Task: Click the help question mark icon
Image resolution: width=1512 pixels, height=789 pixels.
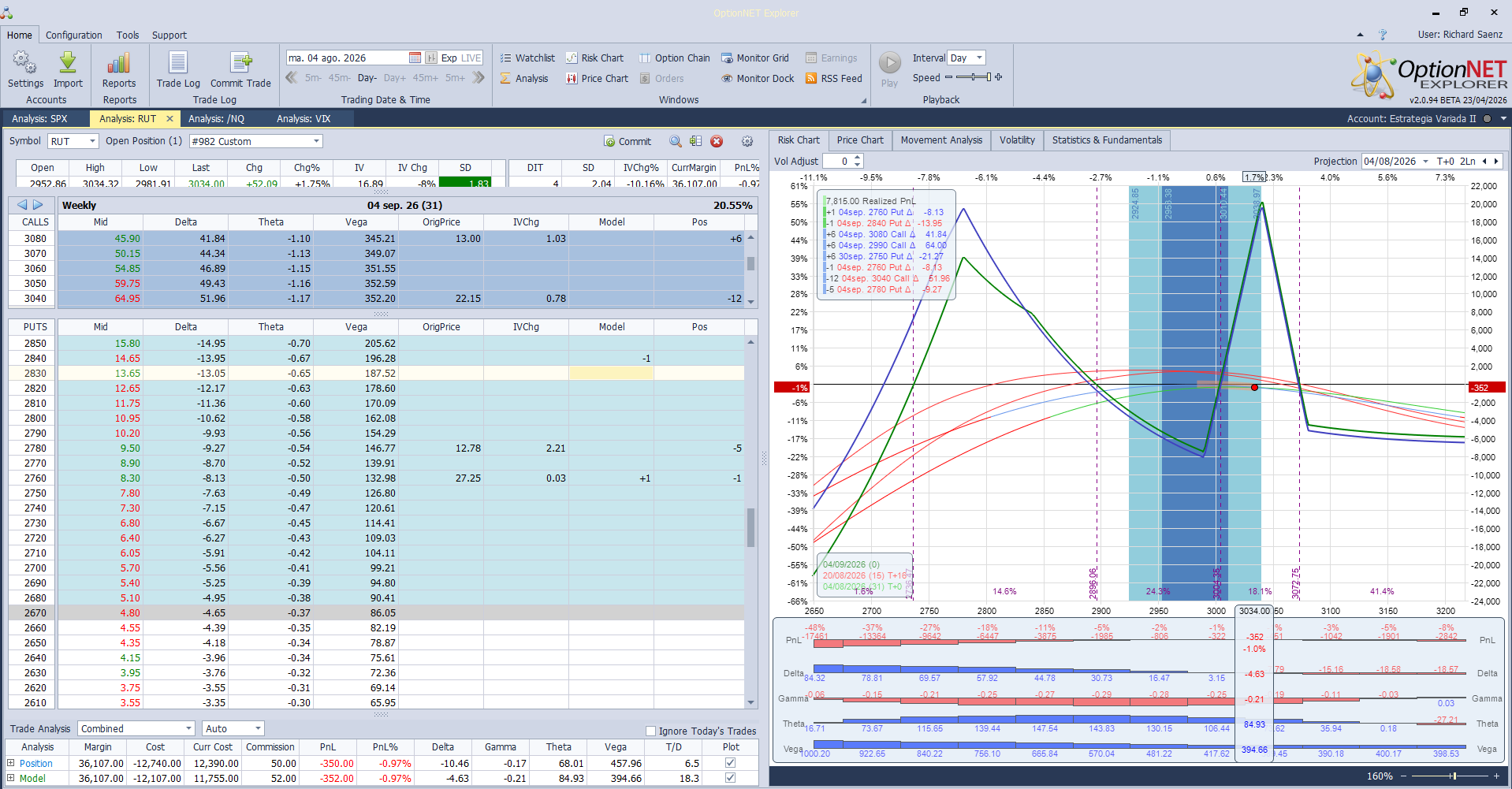Action: click(1383, 35)
